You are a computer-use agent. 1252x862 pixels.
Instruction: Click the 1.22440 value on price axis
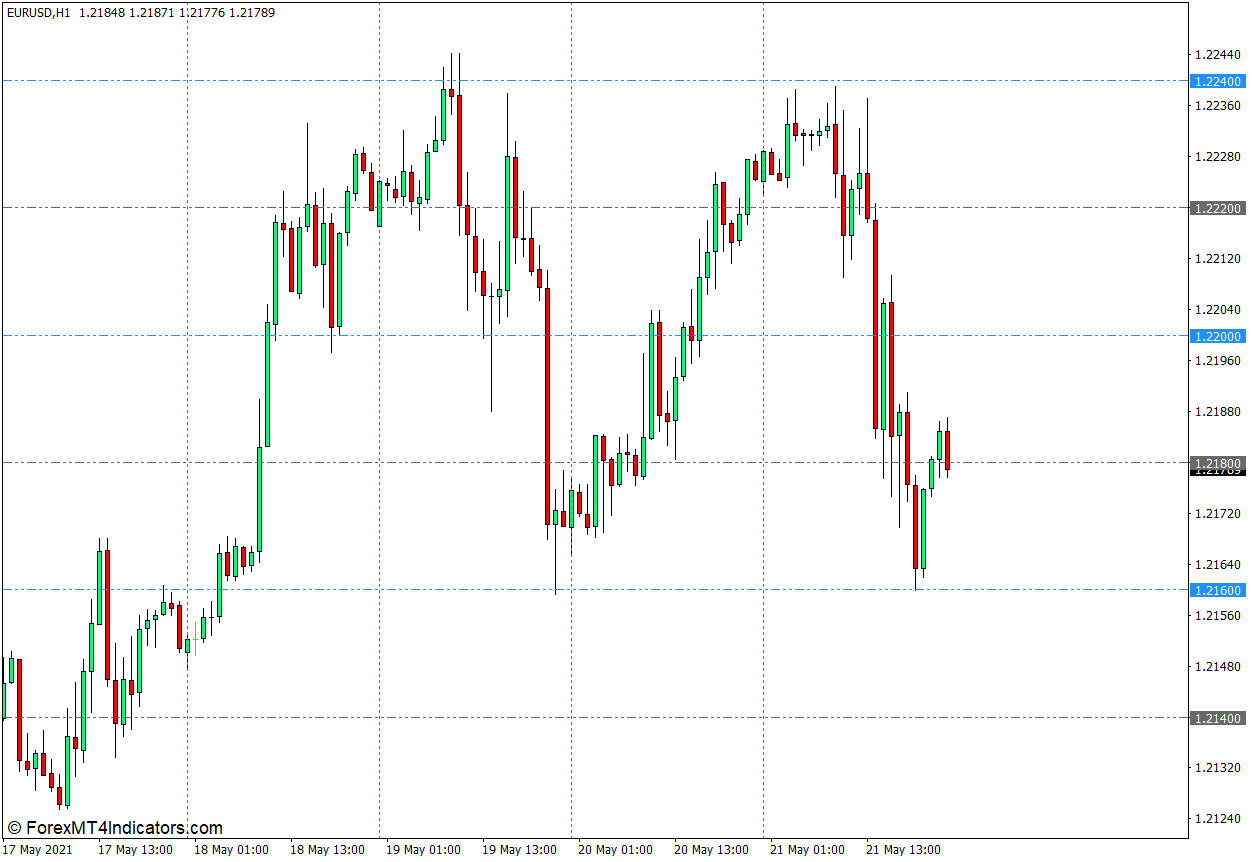[1217, 55]
